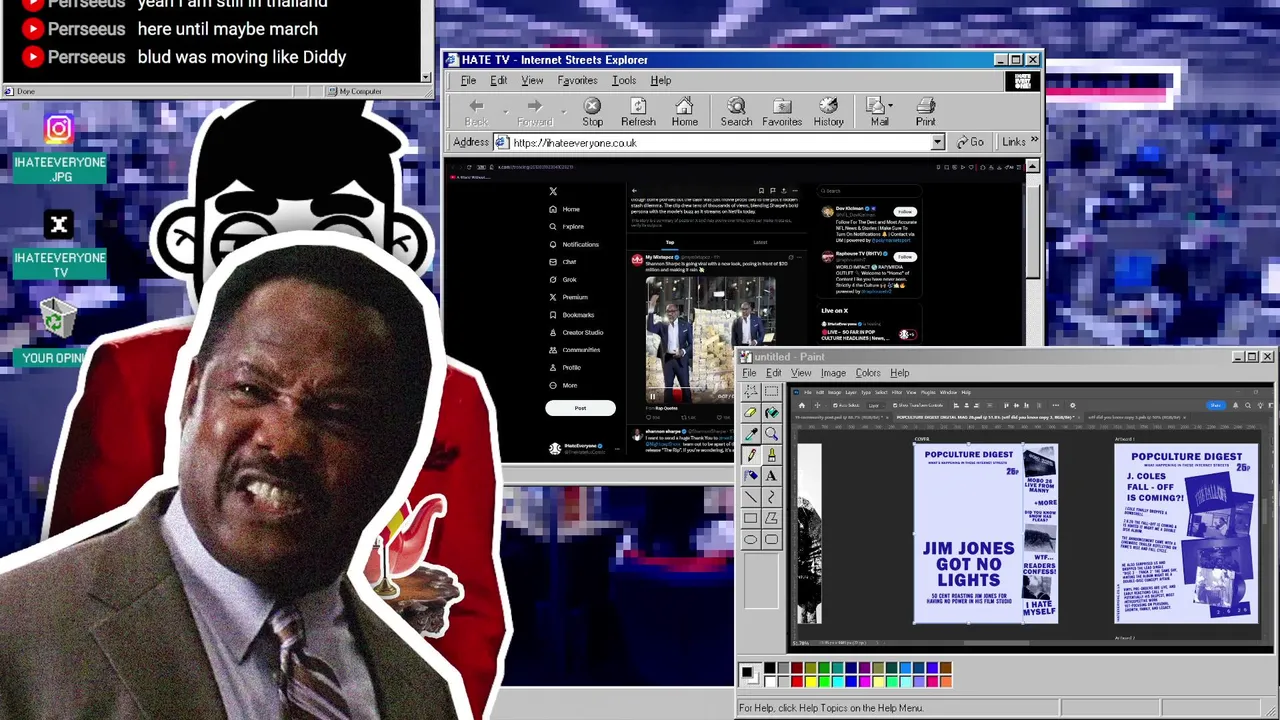1280x720 pixels.
Task: Pause the video in the My Mixtapez post
Action: [653, 396]
